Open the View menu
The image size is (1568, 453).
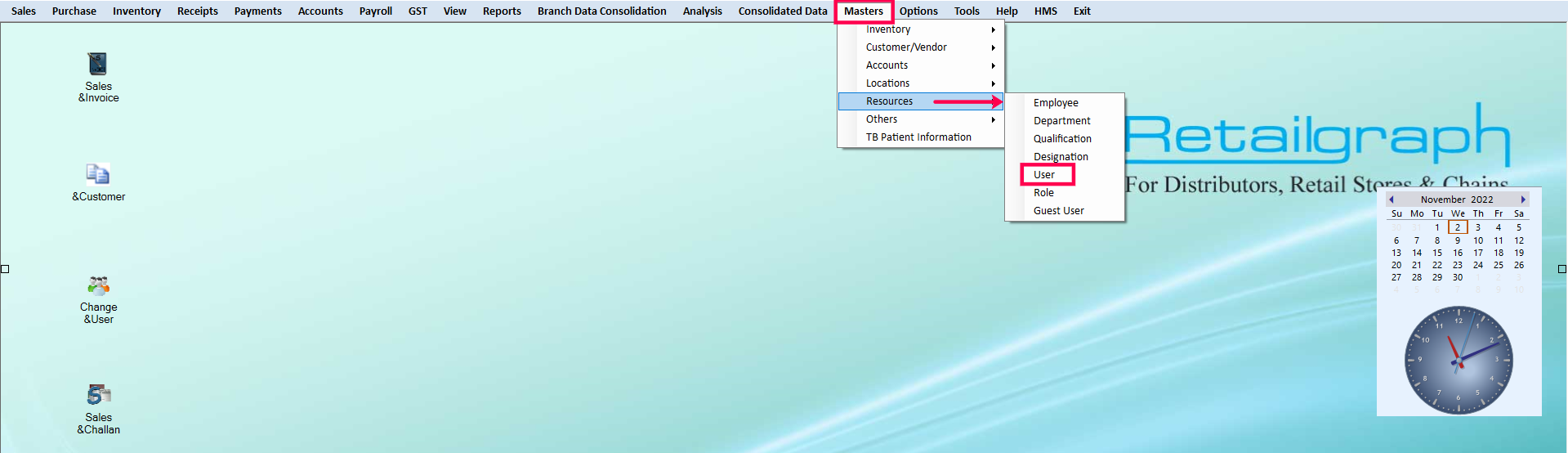point(455,11)
